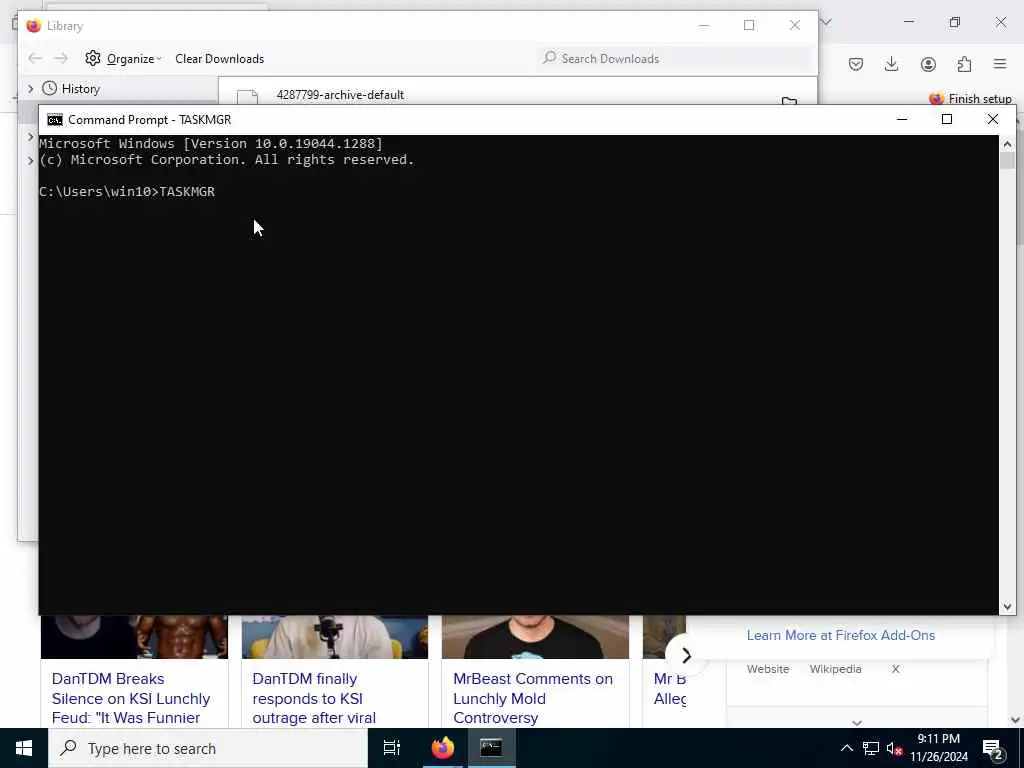This screenshot has width=1024, height=768.
Task: Open Action Center notifications icon
Action: click(x=993, y=749)
